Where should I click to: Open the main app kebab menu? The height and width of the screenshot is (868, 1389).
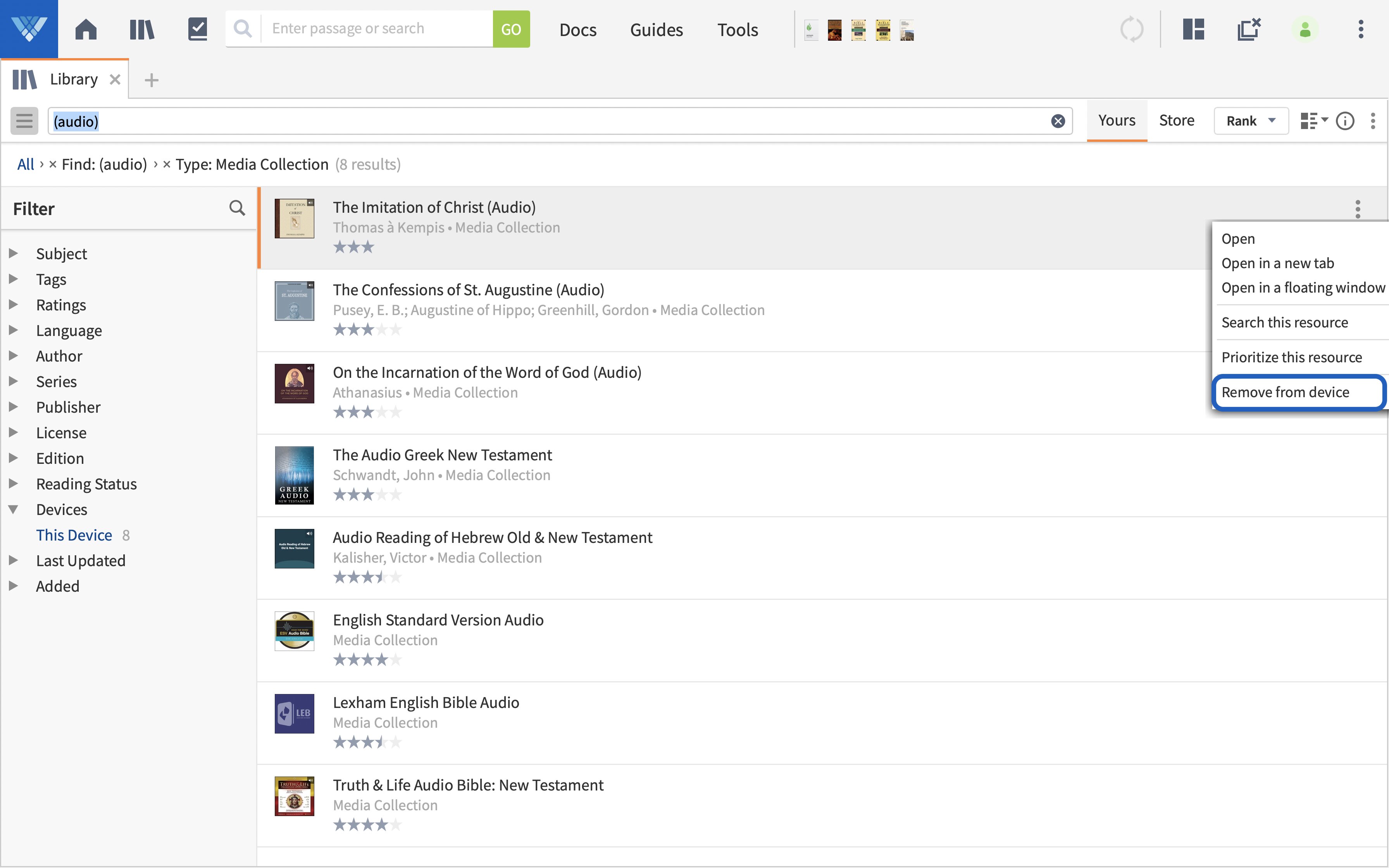1361,29
